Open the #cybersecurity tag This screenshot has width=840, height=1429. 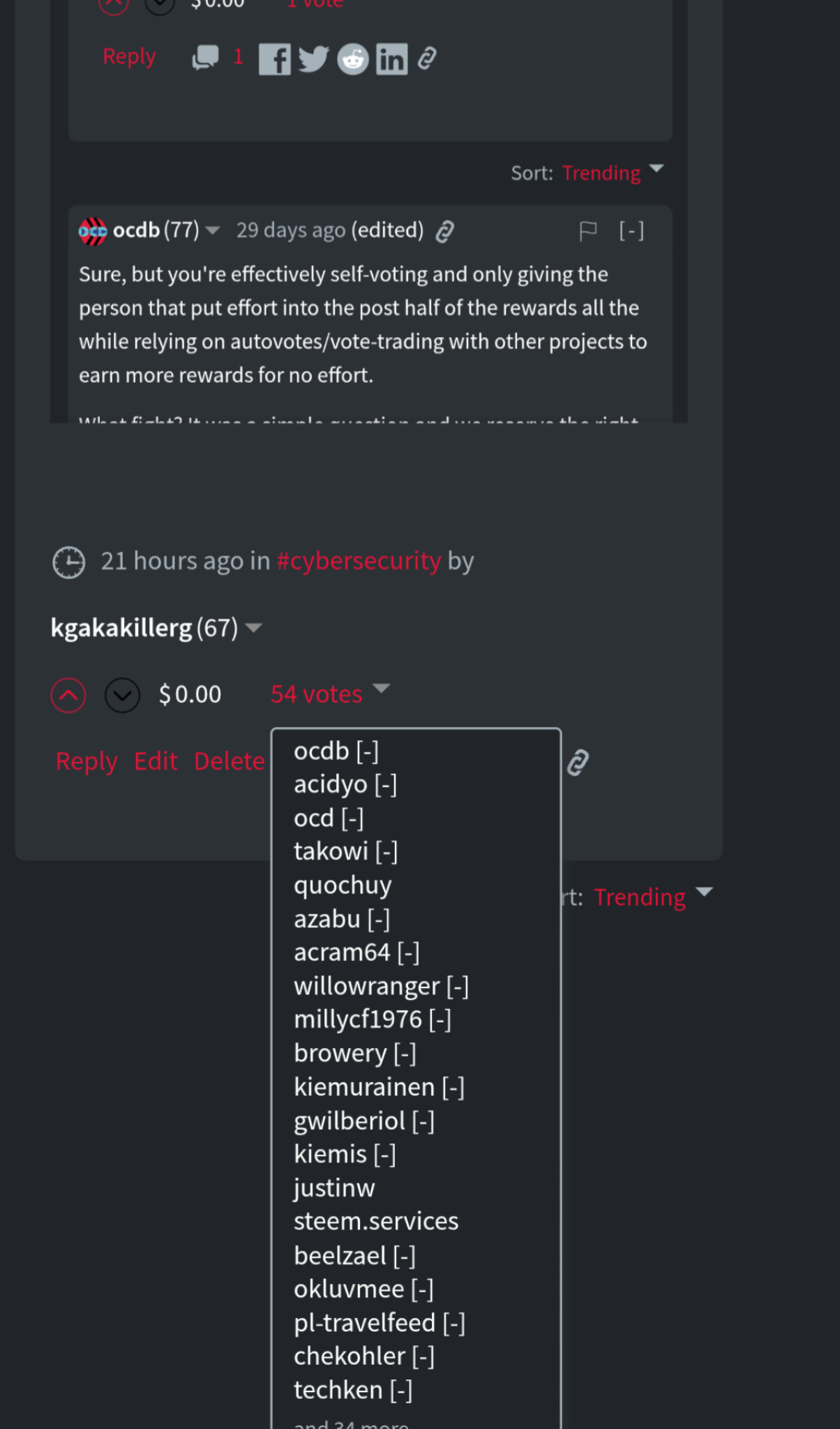359,561
